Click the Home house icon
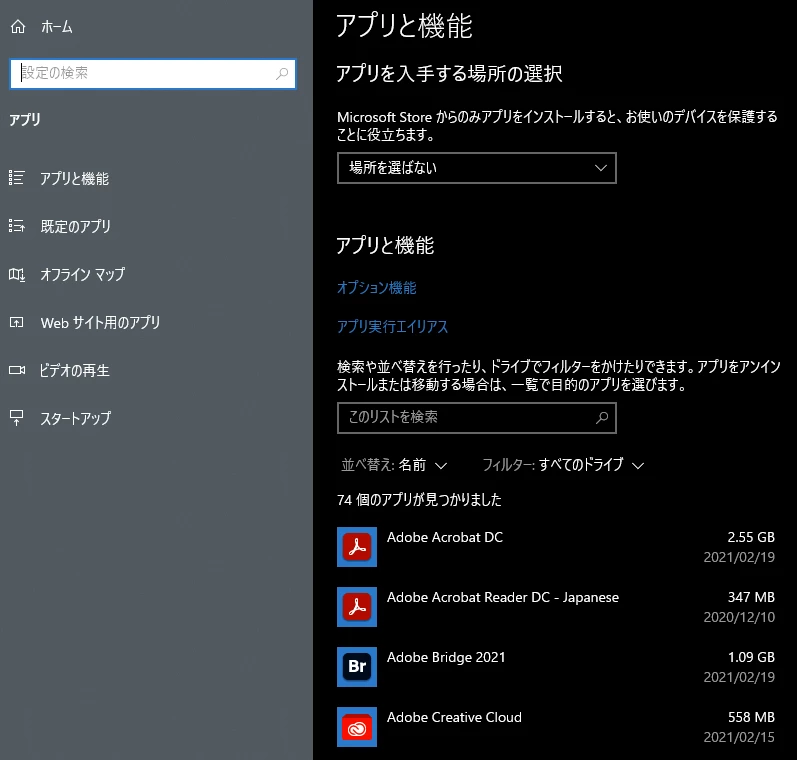Image resolution: width=797 pixels, height=760 pixels. click(18, 26)
